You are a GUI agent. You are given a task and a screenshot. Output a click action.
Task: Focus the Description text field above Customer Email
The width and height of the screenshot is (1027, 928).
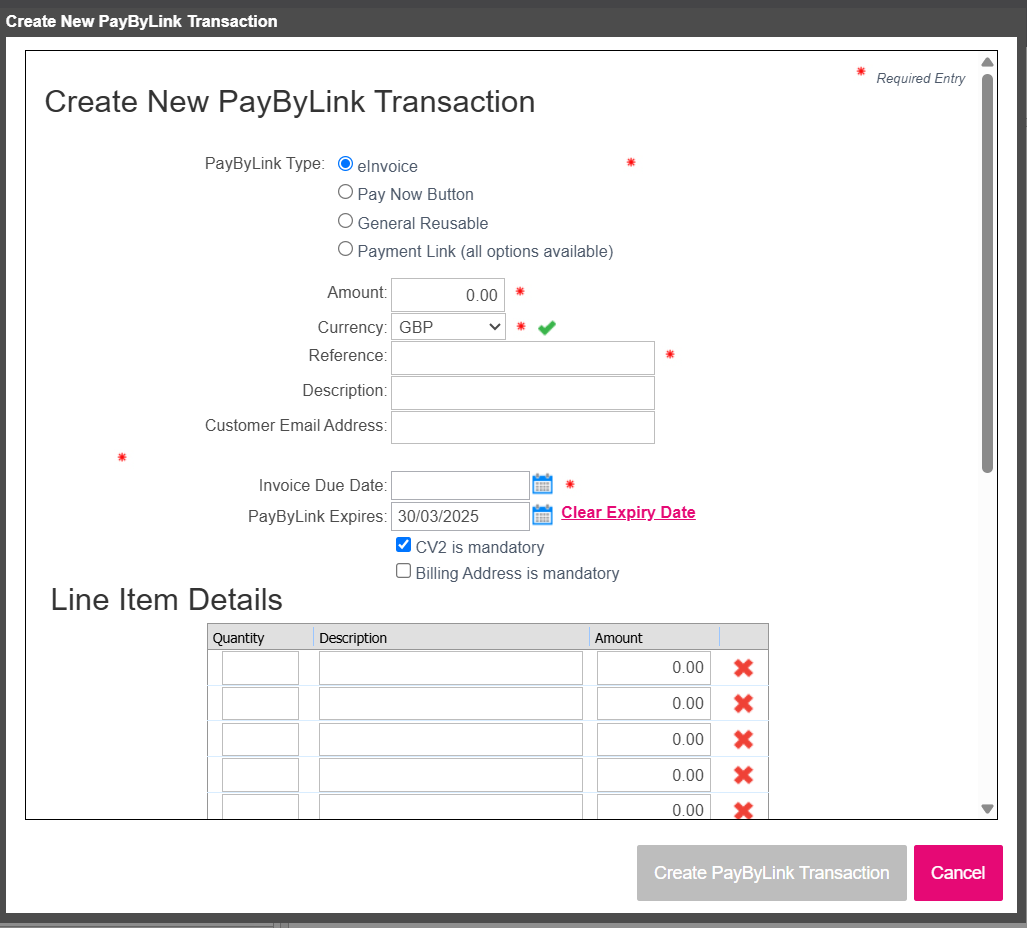[x=523, y=393]
